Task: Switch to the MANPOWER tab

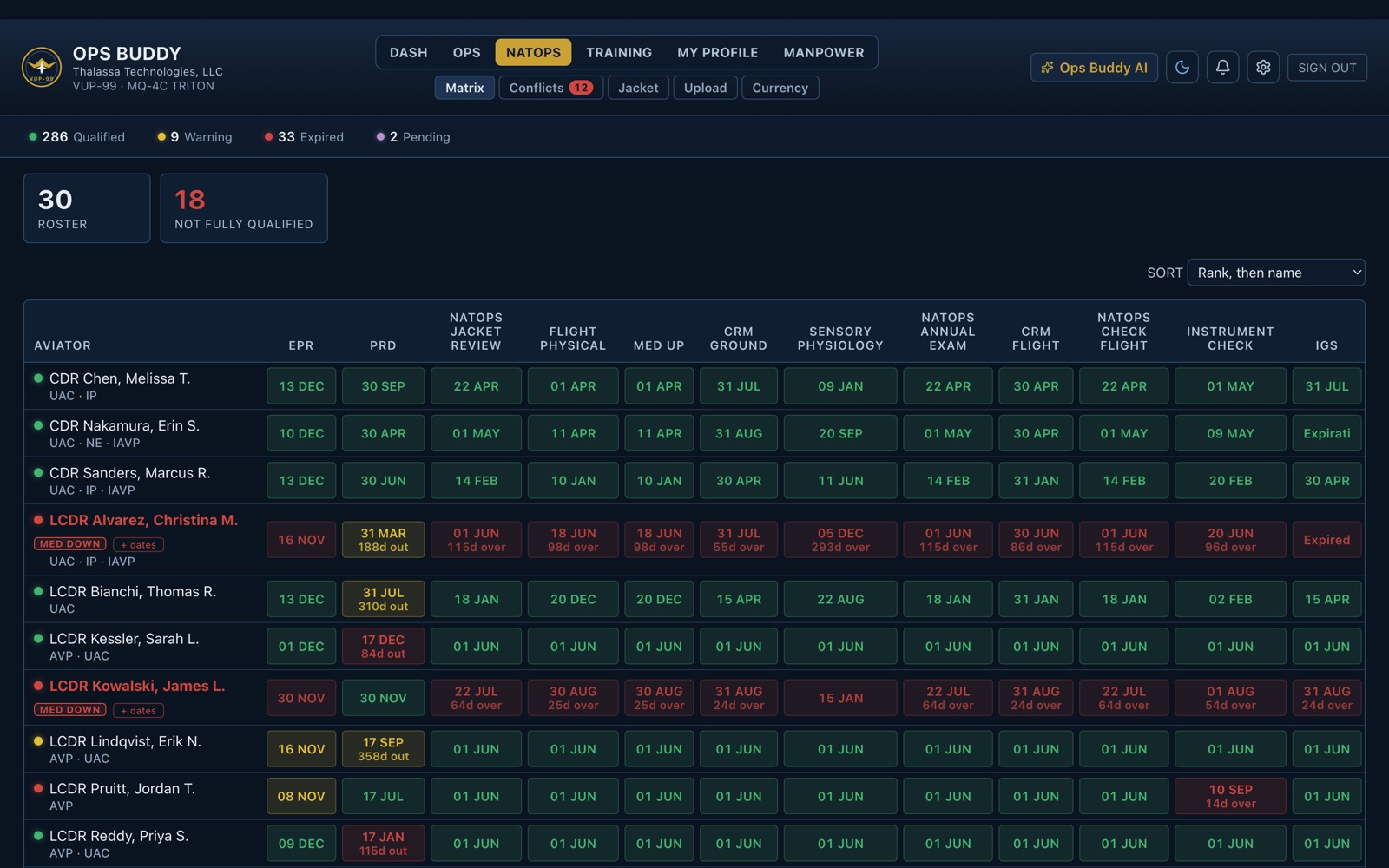Action: tap(823, 52)
